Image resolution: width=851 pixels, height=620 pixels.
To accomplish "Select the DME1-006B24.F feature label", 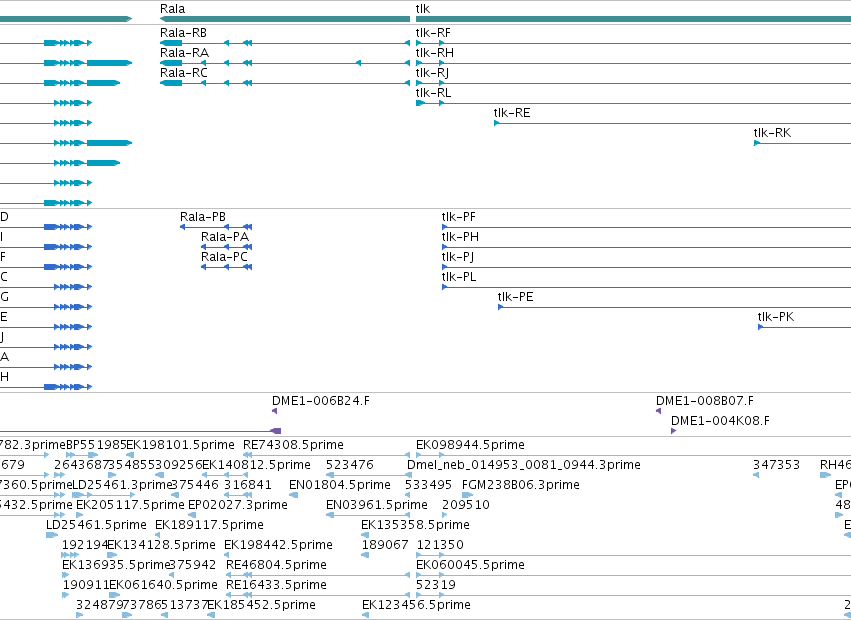I will [321, 401].
